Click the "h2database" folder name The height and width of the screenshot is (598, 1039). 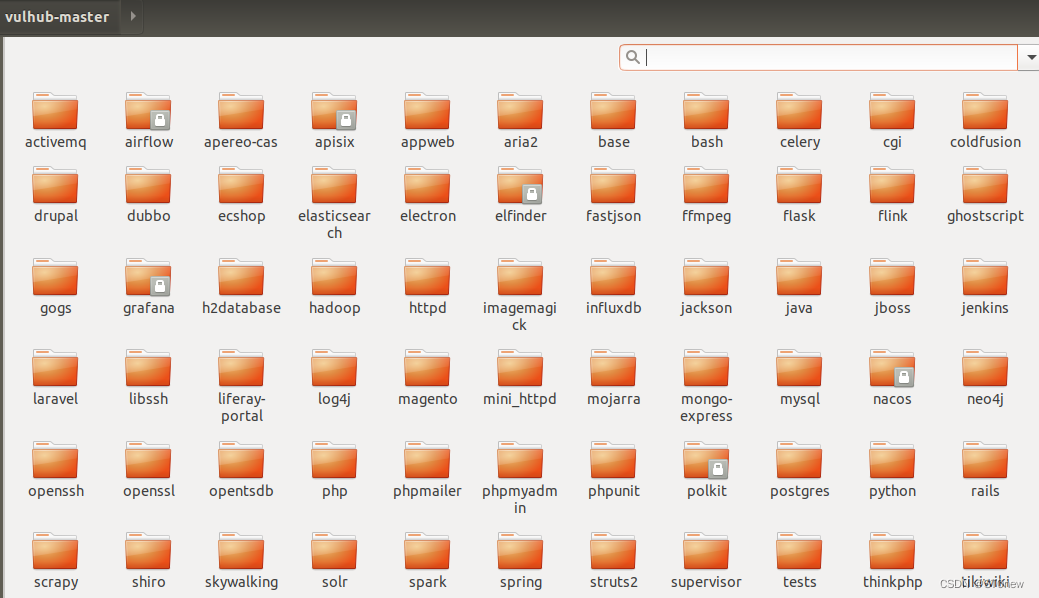point(241,308)
